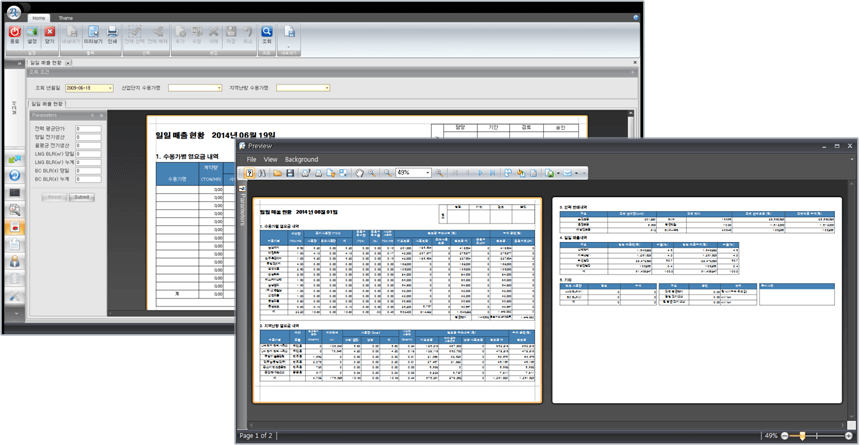The height and width of the screenshot is (445, 860).
Task: Open 설정 (settings) from the ribbon
Action: pyautogui.click(x=32, y=34)
